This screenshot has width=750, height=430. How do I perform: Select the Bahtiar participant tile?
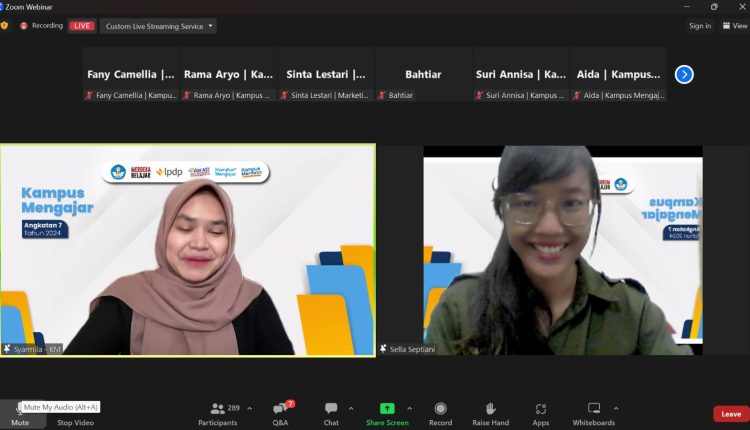click(424, 74)
